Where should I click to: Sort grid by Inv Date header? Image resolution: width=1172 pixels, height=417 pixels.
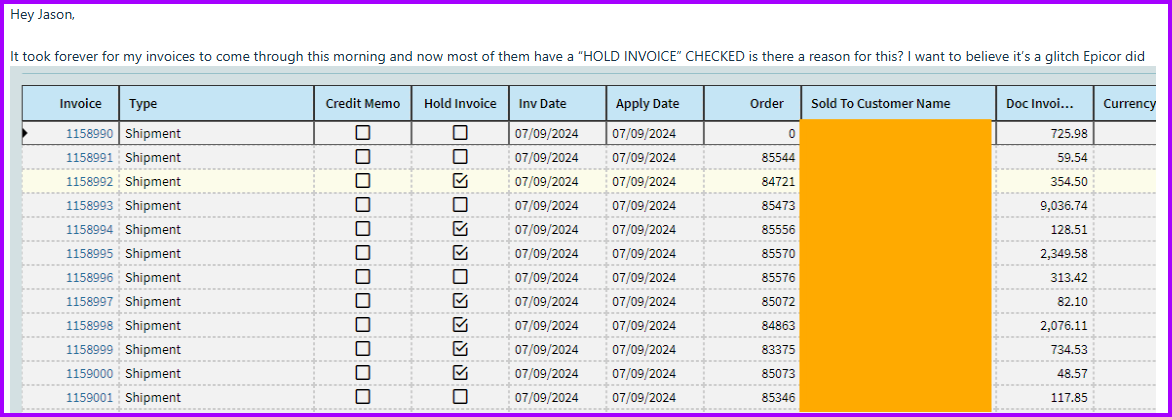(542, 104)
